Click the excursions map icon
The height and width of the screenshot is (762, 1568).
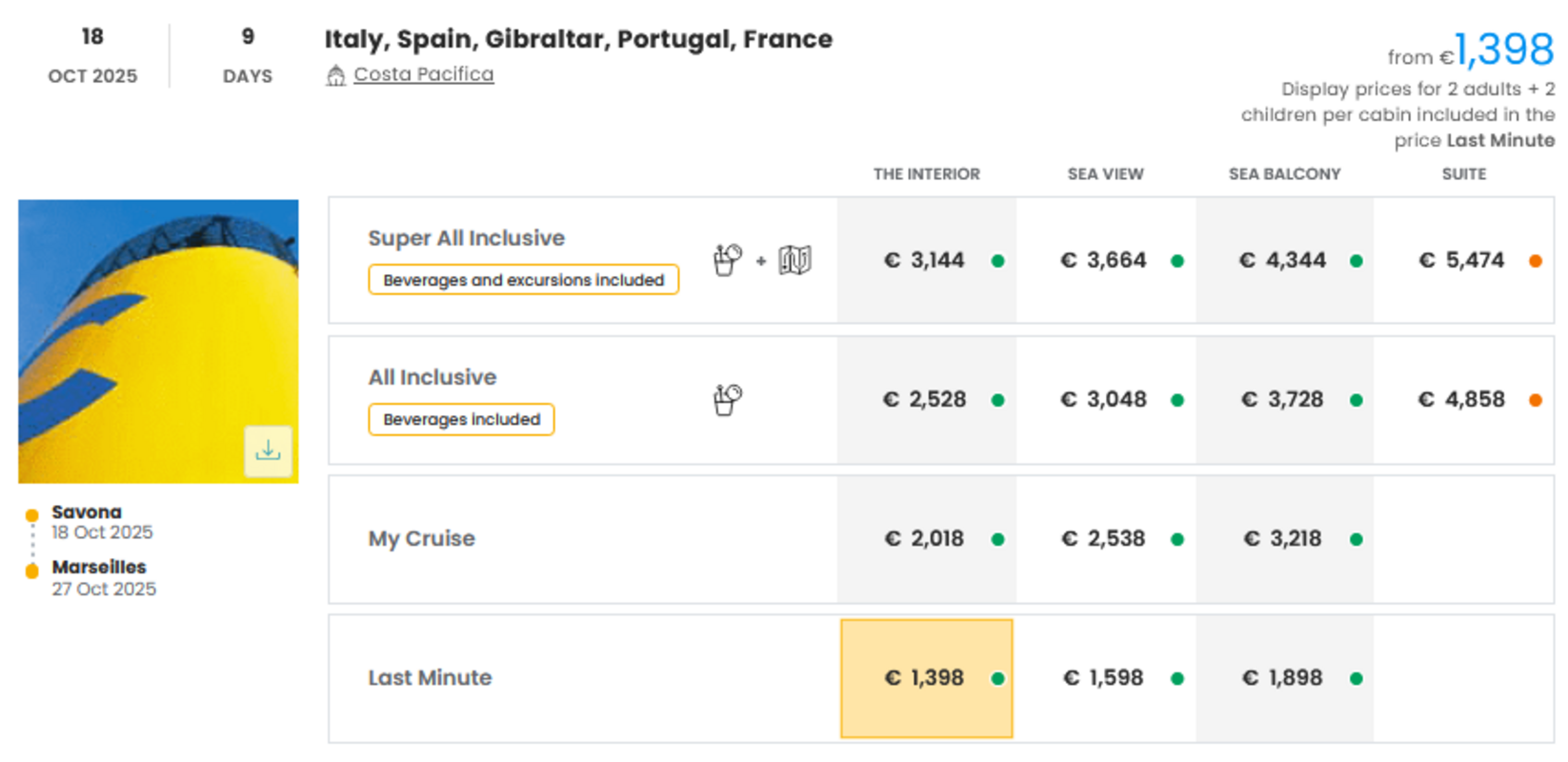(794, 259)
